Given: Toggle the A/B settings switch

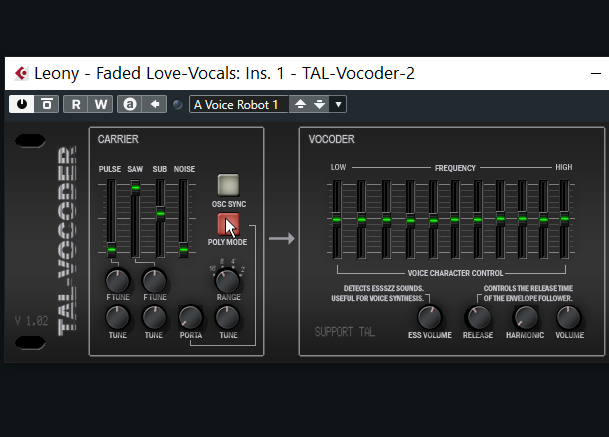Looking at the screenshot, I should 130,104.
